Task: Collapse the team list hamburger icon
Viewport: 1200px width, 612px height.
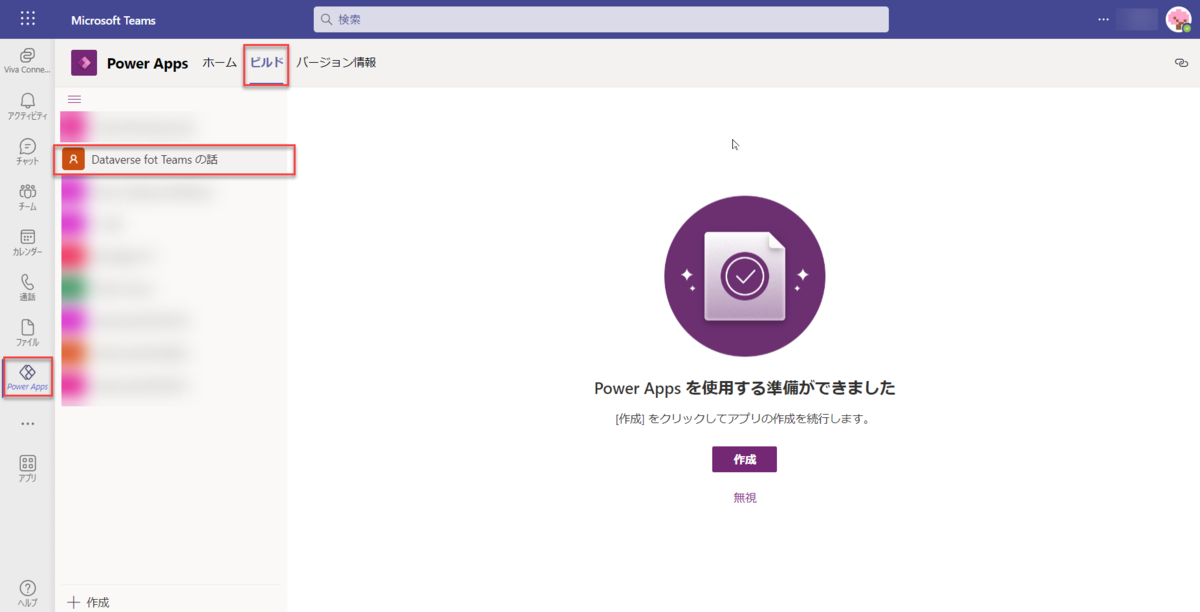Action: 74,99
